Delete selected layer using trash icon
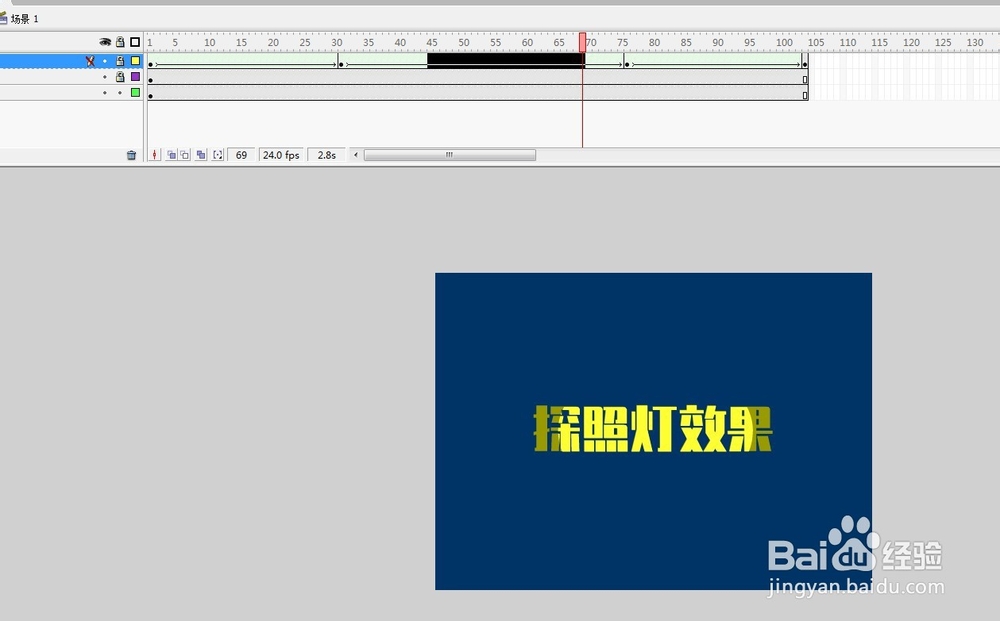This screenshot has width=1000, height=621. (x=130, y=154)
